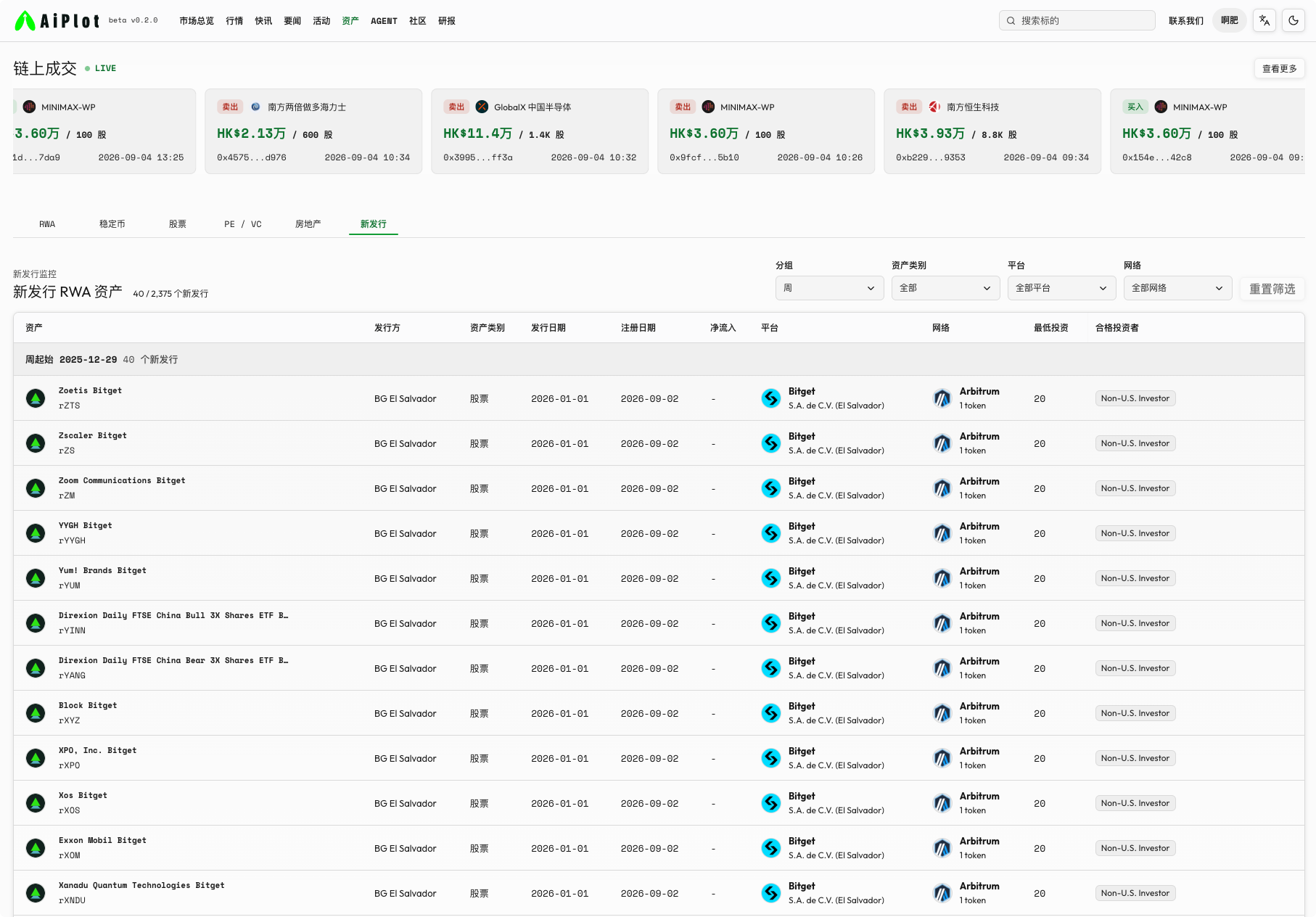1316x917 pixels.
Task: Open the Xanadu Quantum Technologies Bitget asset
Action: [x=141, y=886]
